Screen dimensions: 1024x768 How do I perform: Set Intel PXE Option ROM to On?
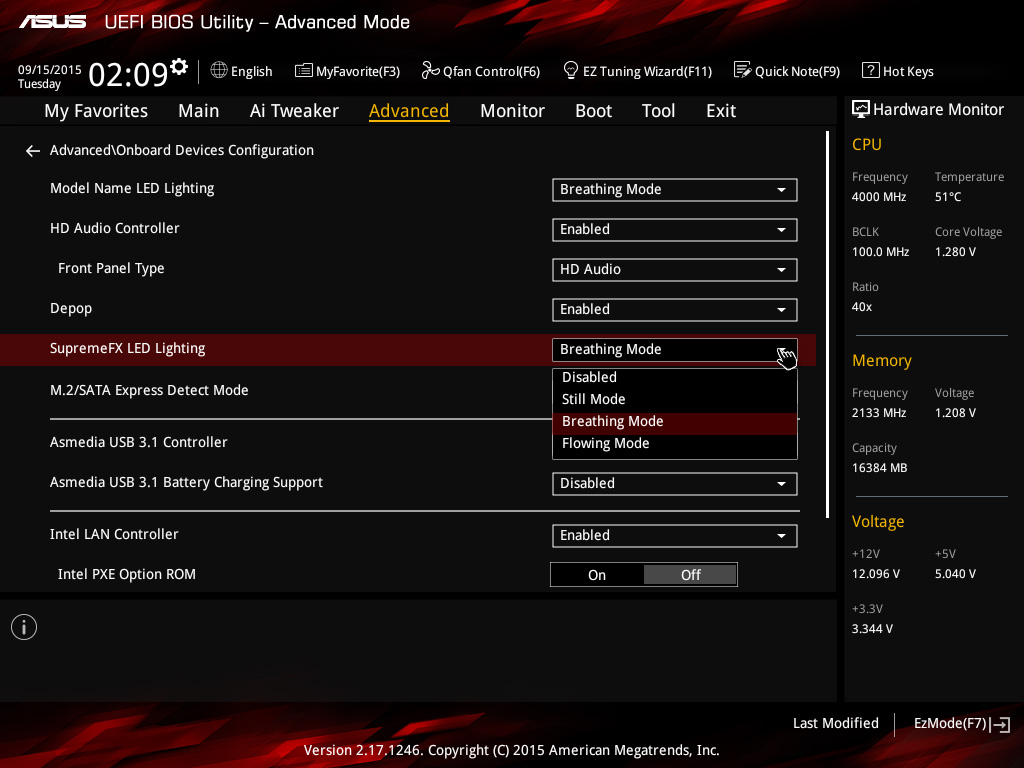[x=597, y=575]
